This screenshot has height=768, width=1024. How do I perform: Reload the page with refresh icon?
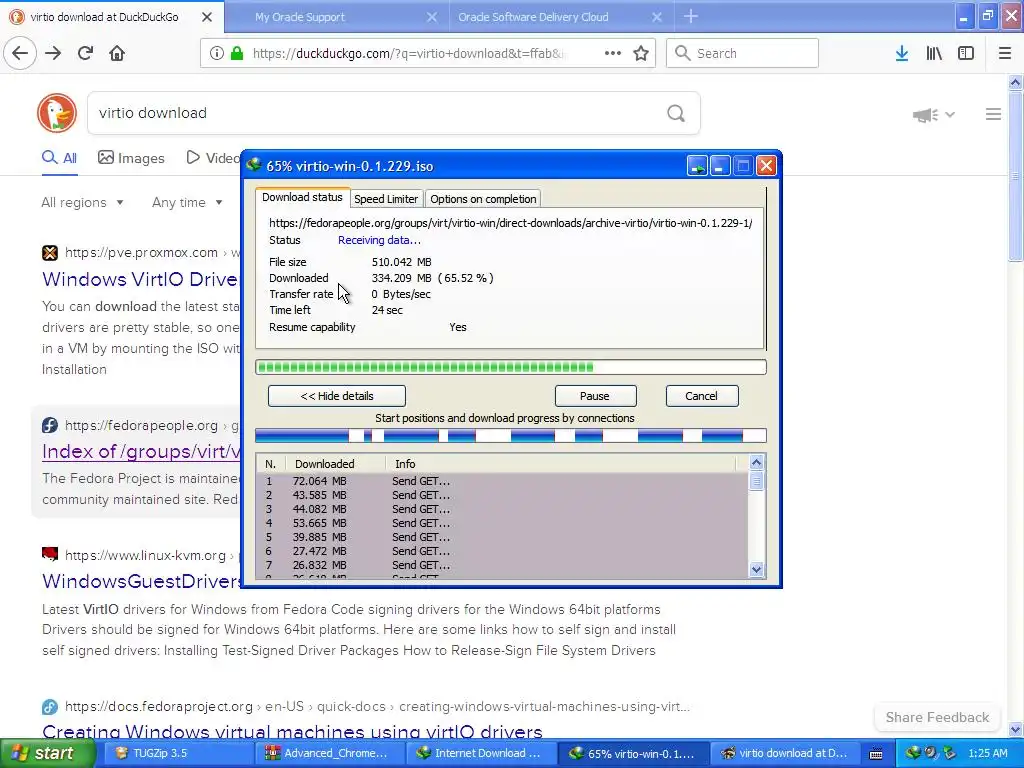click(x=85, y=53)
